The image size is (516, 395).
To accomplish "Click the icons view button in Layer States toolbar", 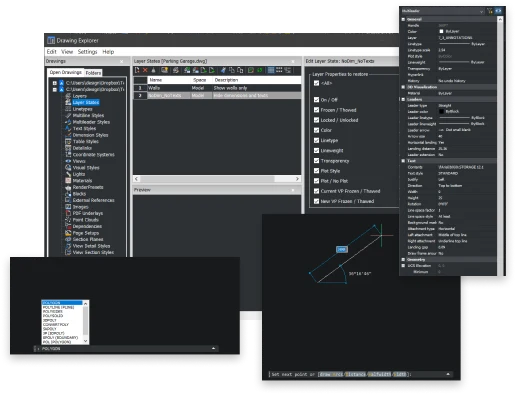I will pos(279,70).
